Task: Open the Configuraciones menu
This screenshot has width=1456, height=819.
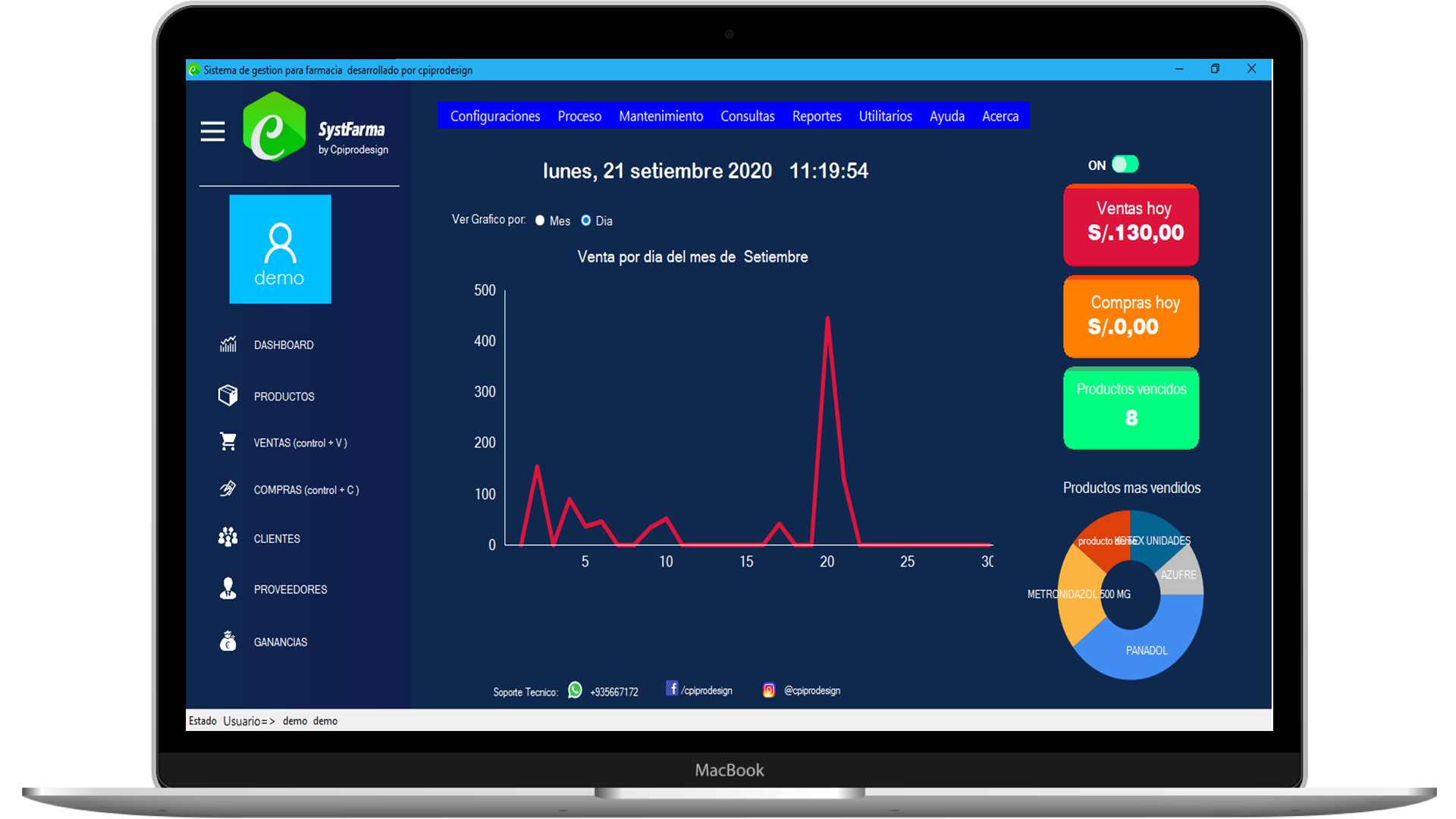Action: tap(495, 116)
